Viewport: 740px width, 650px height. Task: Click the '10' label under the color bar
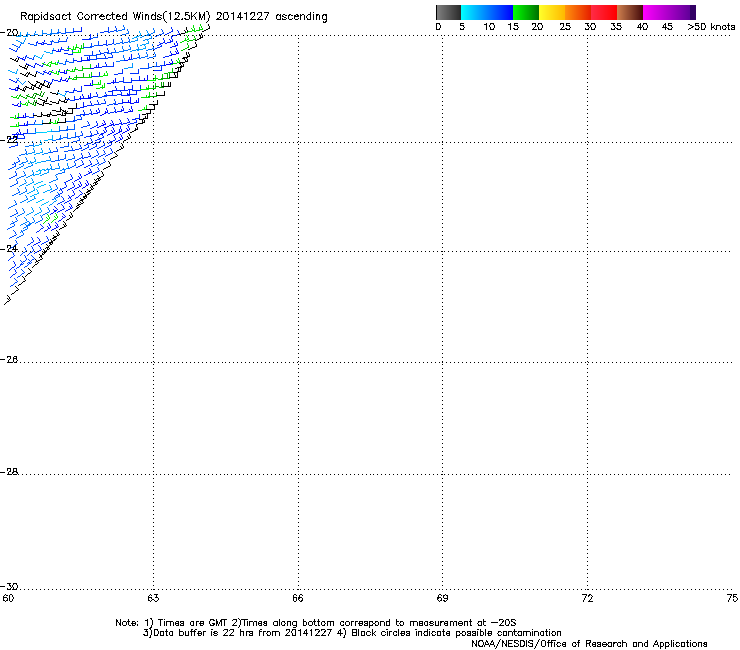489,27
